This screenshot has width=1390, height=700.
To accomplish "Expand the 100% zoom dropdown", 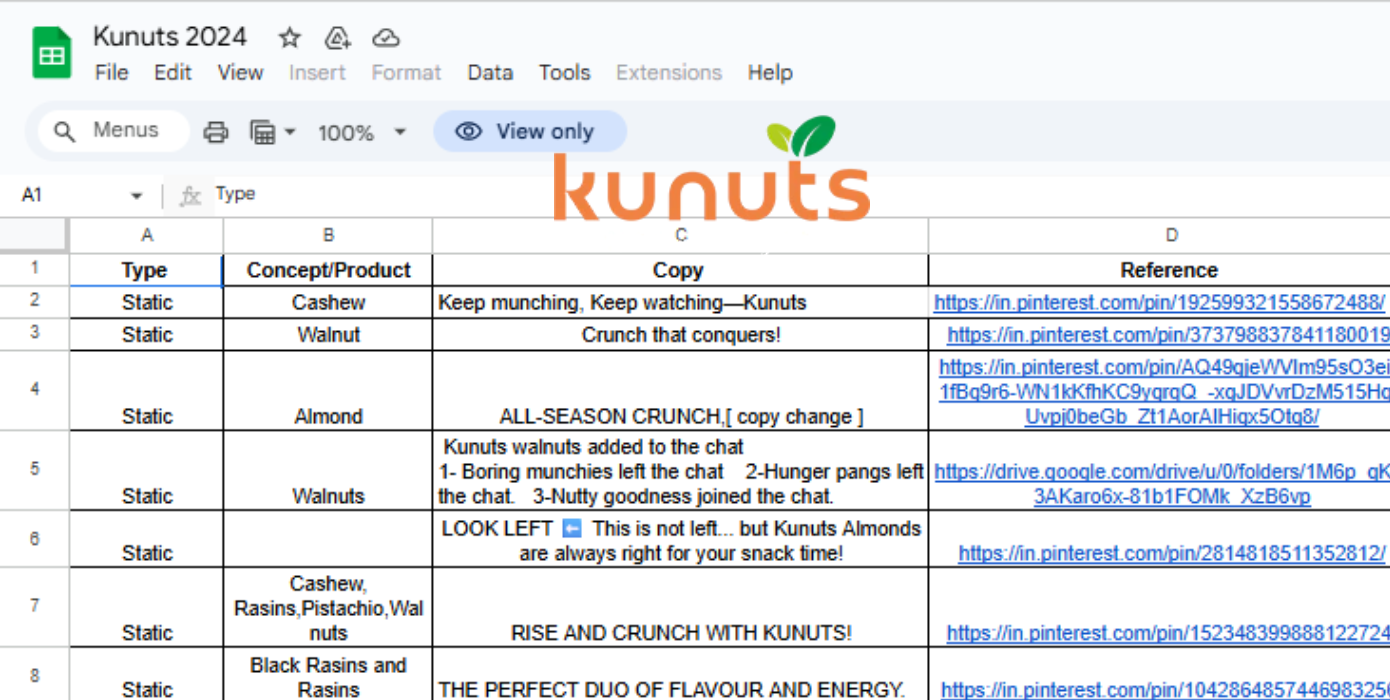I will [x=400, y=132].
